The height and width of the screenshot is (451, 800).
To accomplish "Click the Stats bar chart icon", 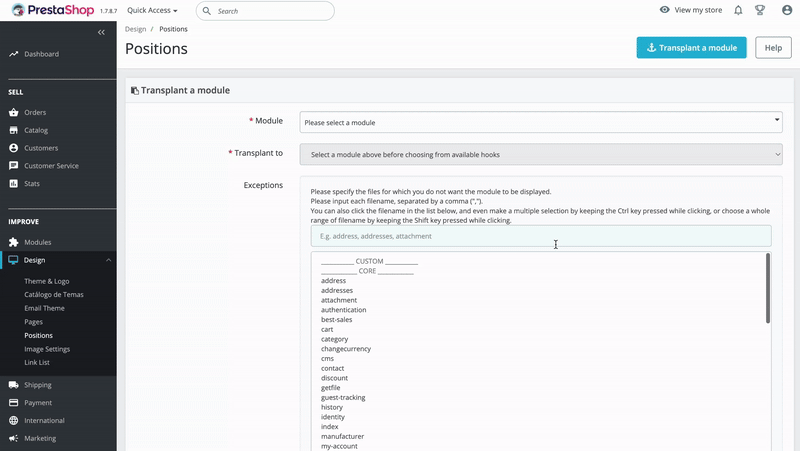I will (13, 184).
